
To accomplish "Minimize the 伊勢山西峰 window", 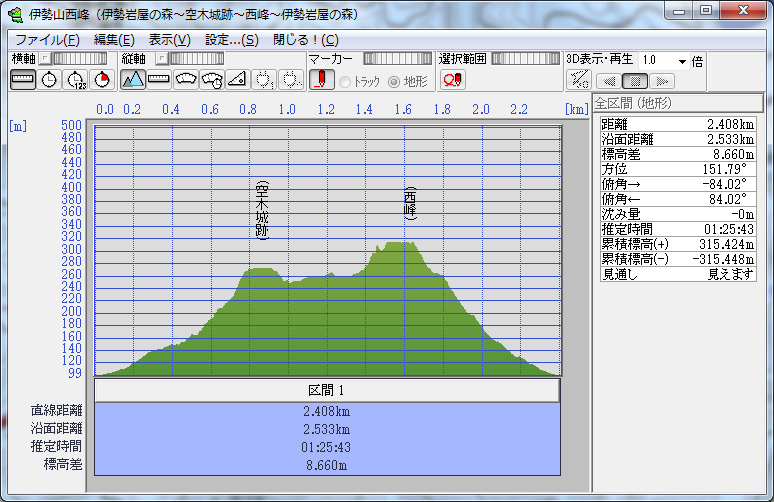I will 679,10.
